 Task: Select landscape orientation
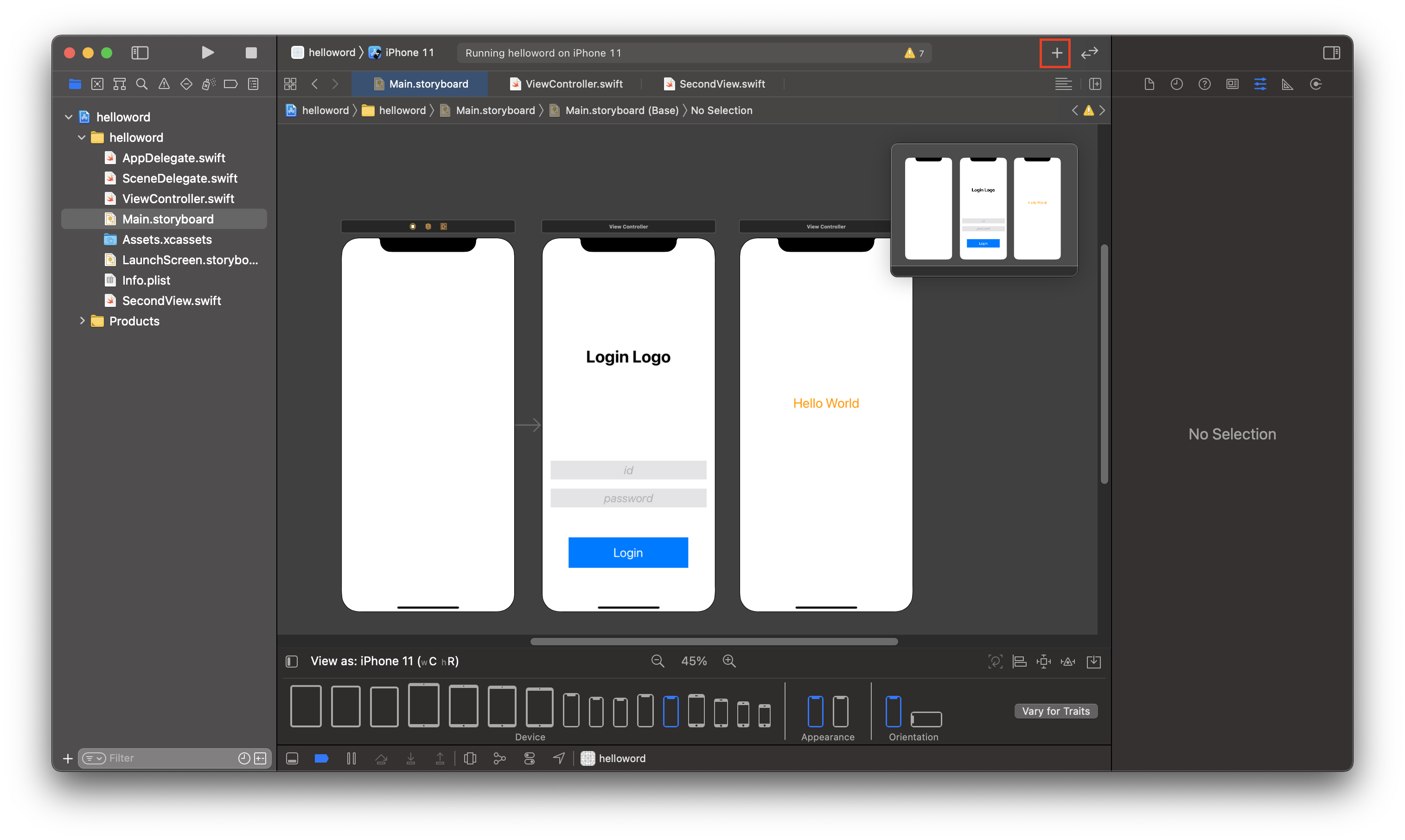coord(926,719)
